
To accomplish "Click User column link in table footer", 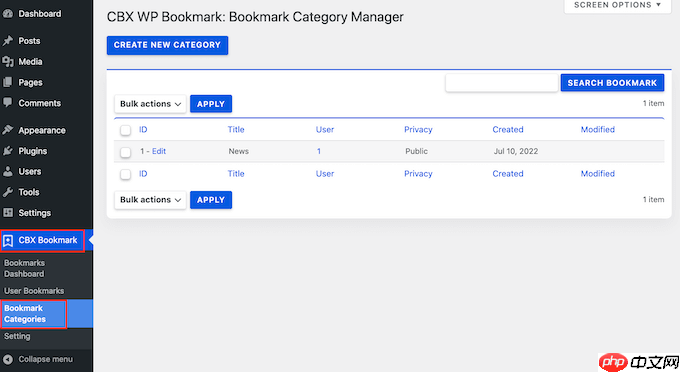I will click(325, 174).
